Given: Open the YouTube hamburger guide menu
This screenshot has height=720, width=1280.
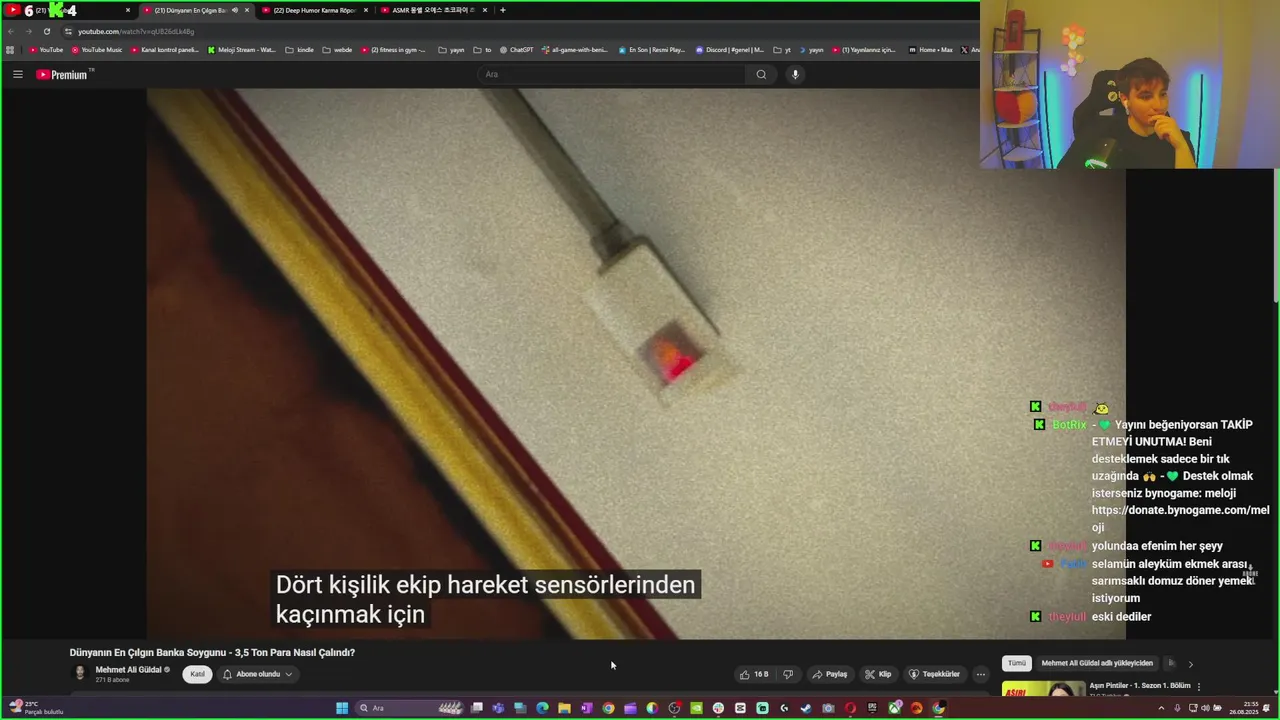Looking at the screenshot, I should click(x=17, y=74).
